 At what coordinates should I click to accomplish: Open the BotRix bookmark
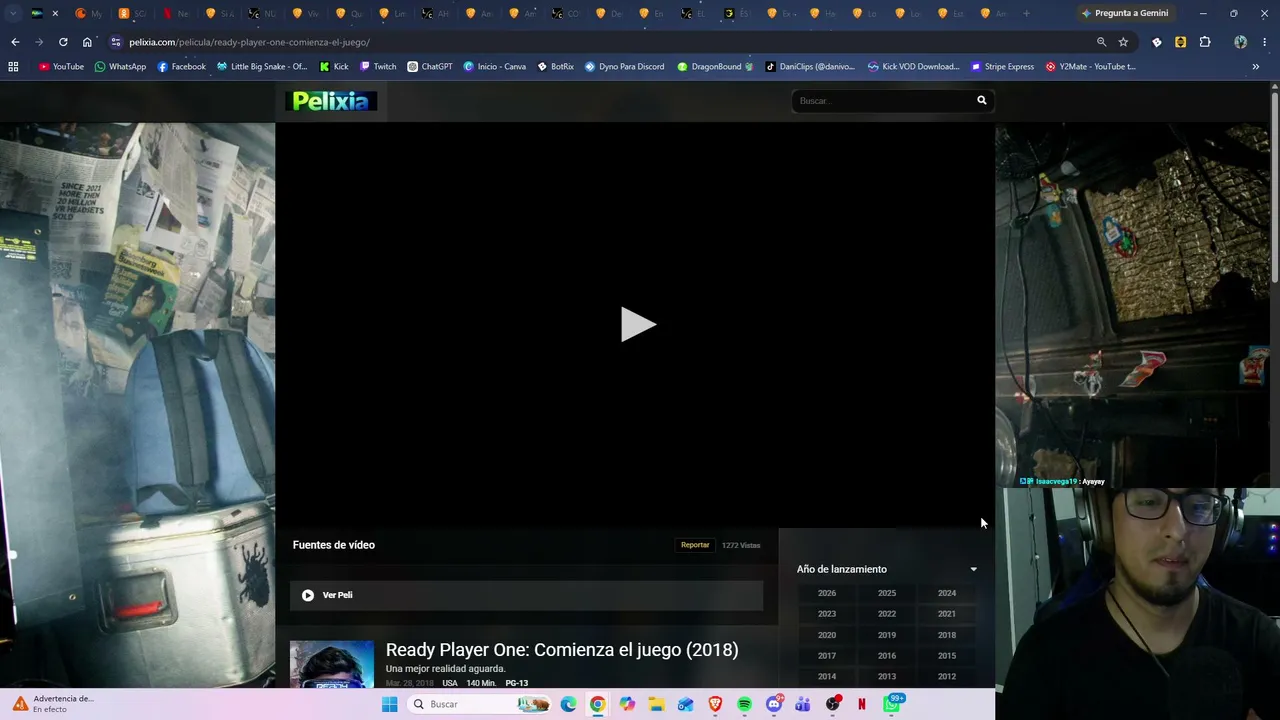[x=556, y=66]
